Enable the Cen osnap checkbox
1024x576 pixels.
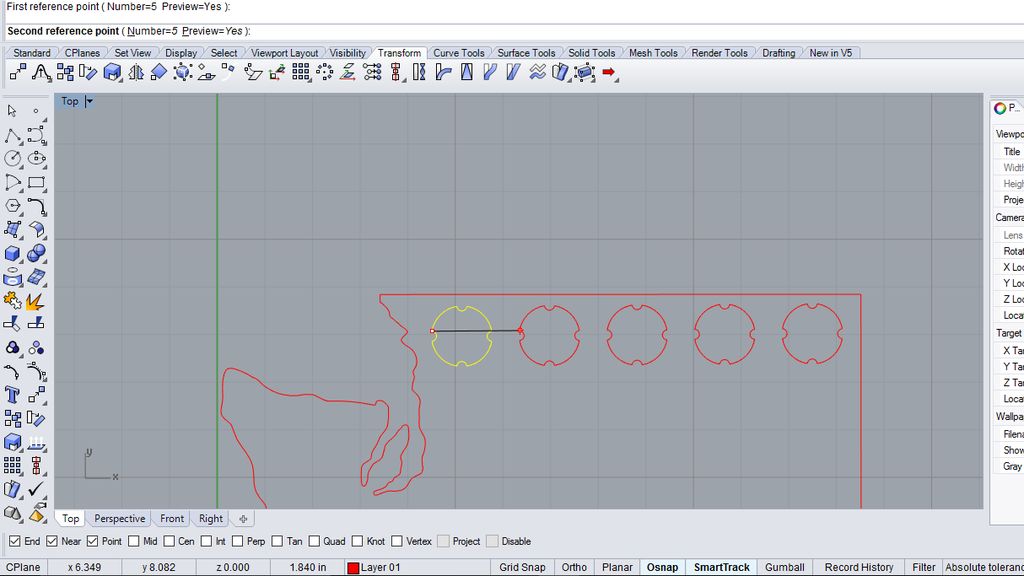tap(169, 541)
